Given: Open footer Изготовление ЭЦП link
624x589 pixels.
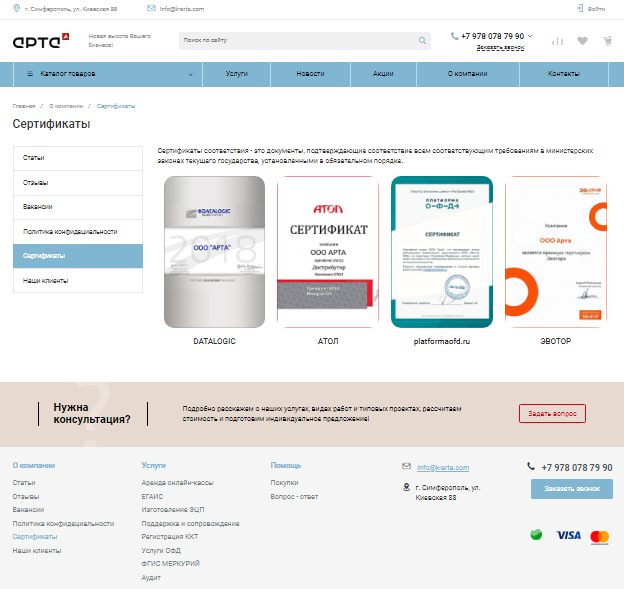Looking at the screenshot, I should pyautogui.click(x=173, y=510).
